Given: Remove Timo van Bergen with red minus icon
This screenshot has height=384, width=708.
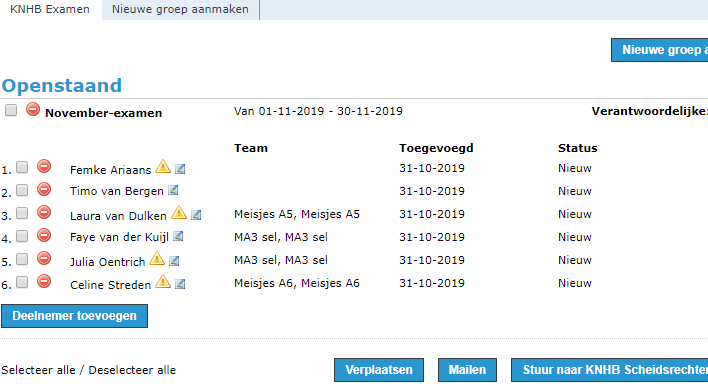Looking at the screenshot, I should tap(44, 189).
